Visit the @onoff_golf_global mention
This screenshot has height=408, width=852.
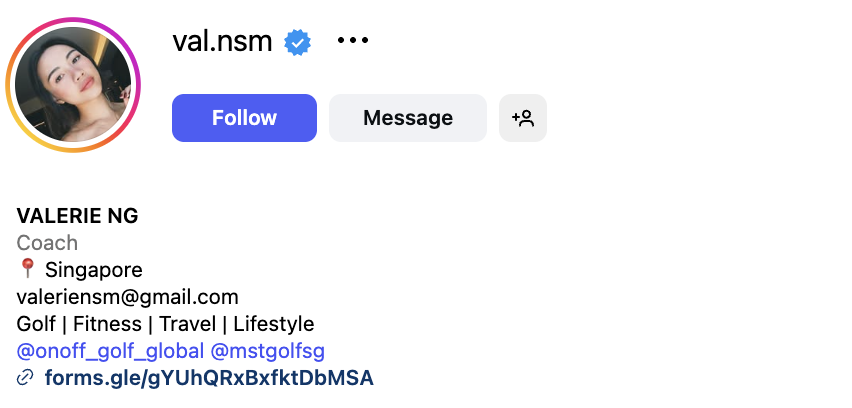coord(110,351)
